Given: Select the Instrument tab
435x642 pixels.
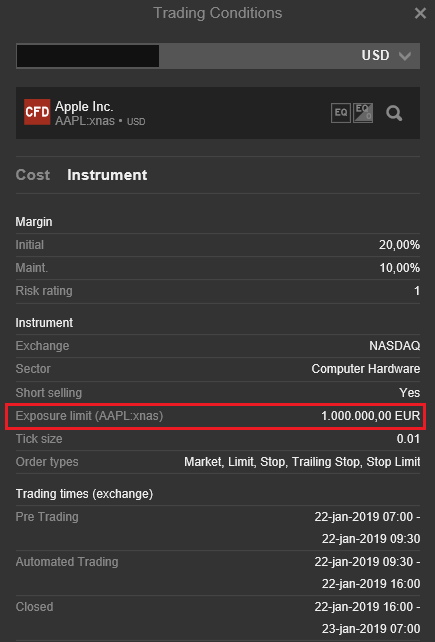Looking at the screenshot, I should coord(107,175).
